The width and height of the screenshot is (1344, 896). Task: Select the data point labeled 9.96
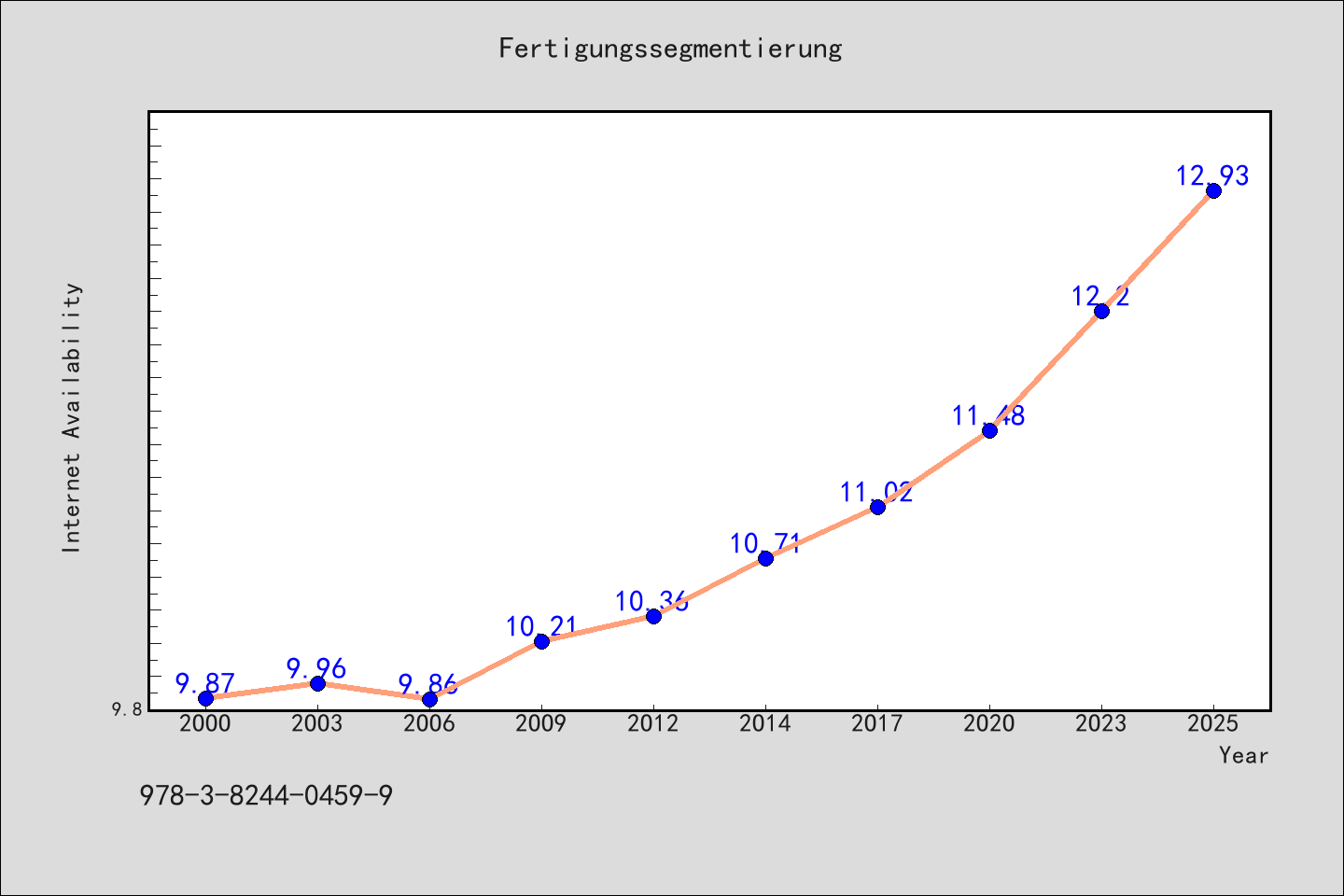317,683
